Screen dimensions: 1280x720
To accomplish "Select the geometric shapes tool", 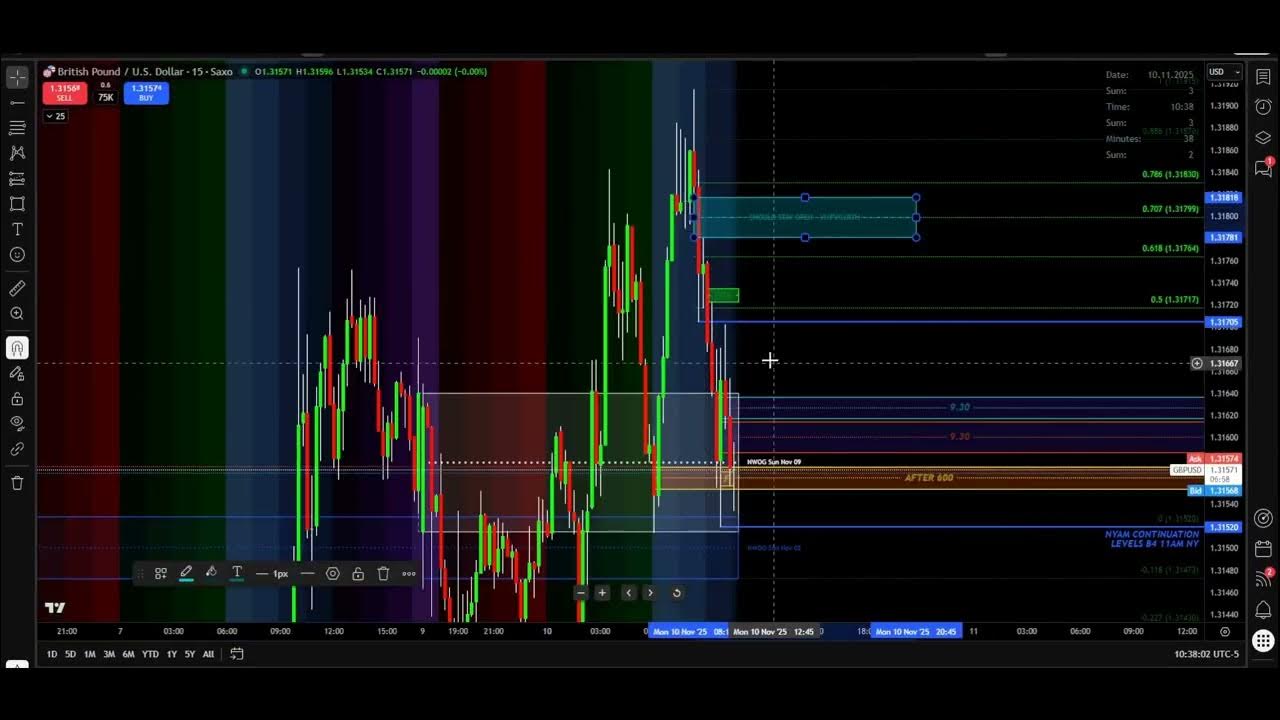I will (17, 204).
